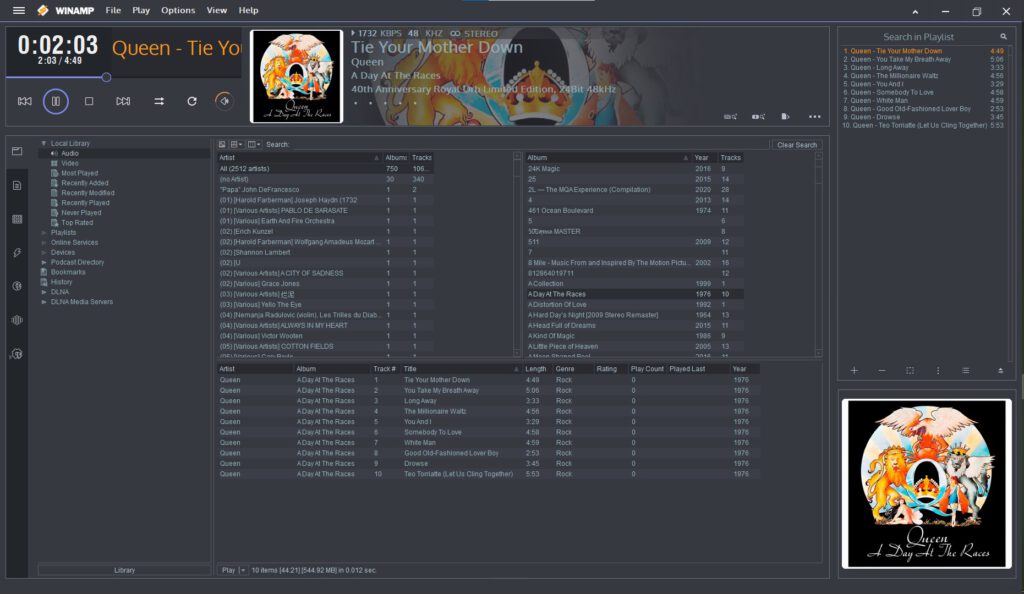Open the Play menu
1024x594 pixels.
click(141, 10)
